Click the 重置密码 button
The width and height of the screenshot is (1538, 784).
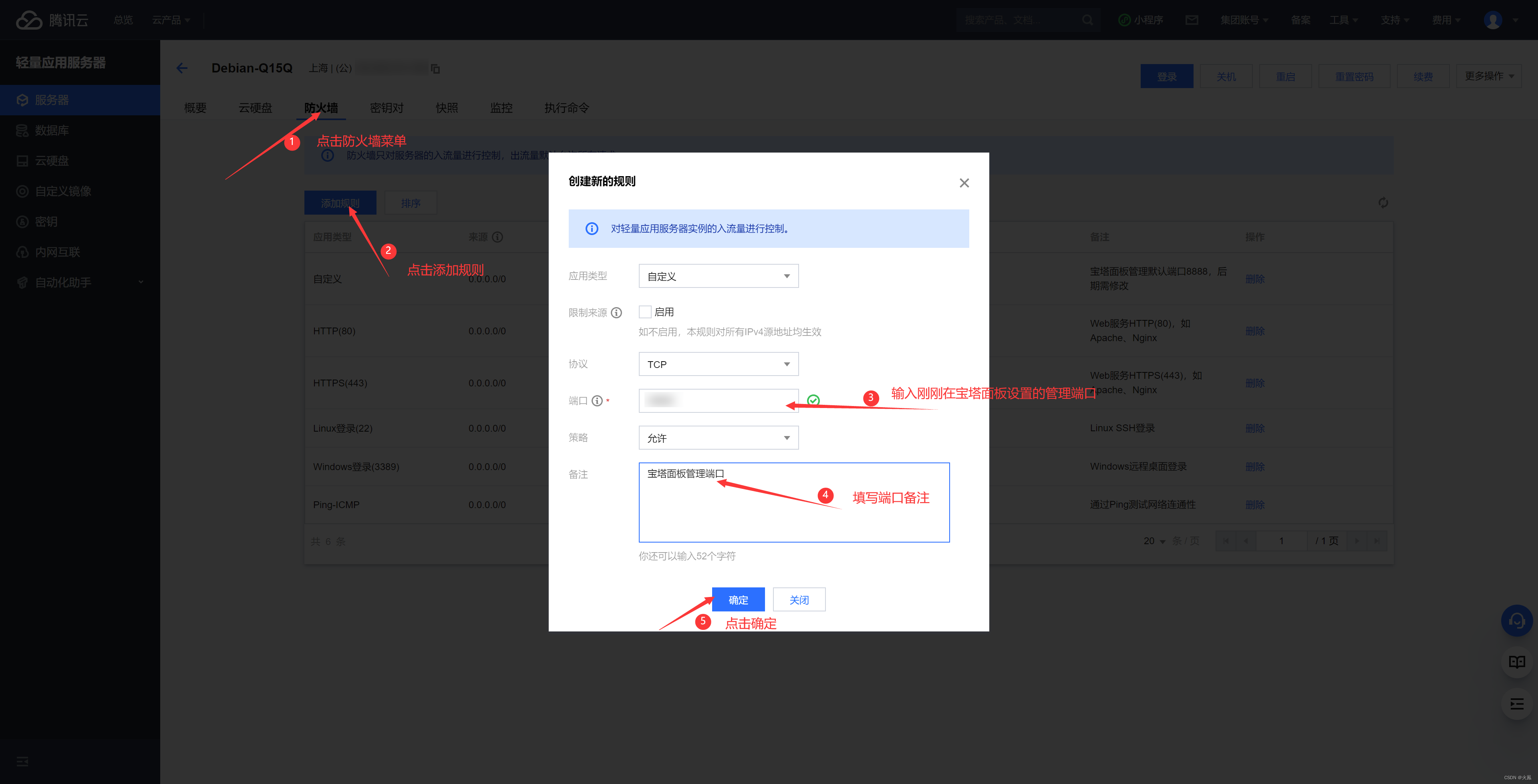click(1354, 76)
